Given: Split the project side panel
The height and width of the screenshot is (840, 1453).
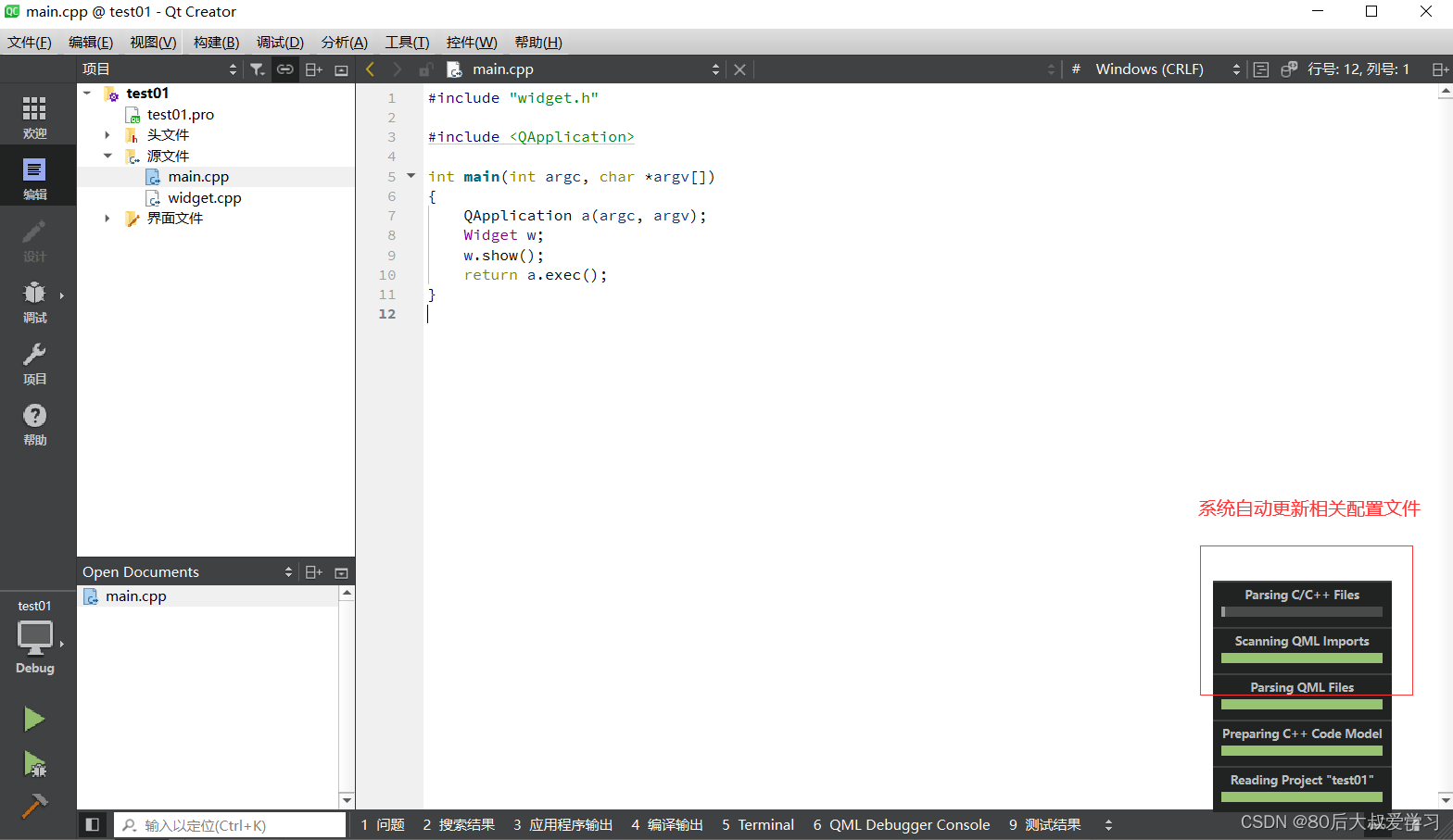Looking at the screenshot, I should pos(313,69).
